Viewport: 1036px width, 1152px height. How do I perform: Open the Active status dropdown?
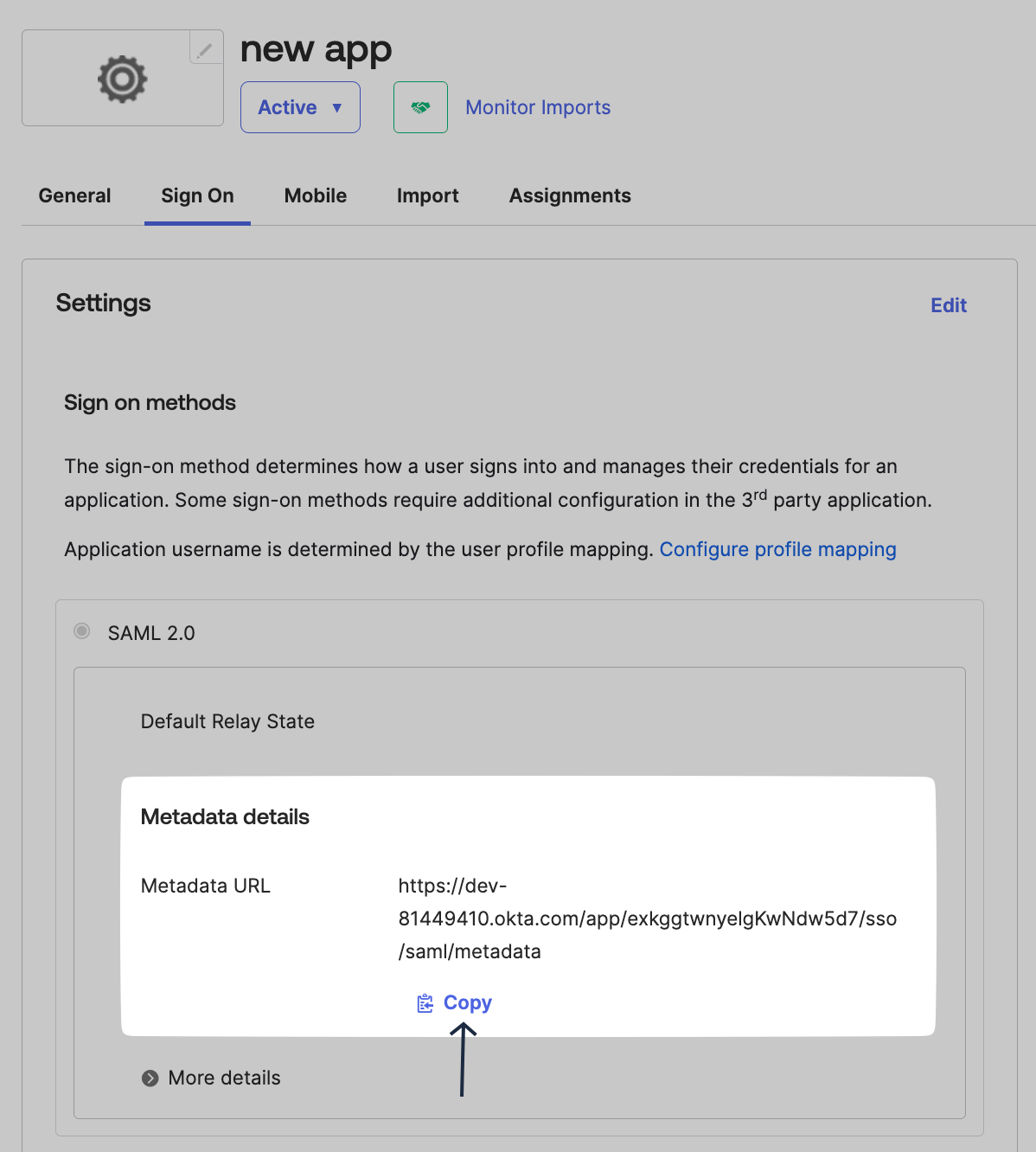click(x=300, y=107)
